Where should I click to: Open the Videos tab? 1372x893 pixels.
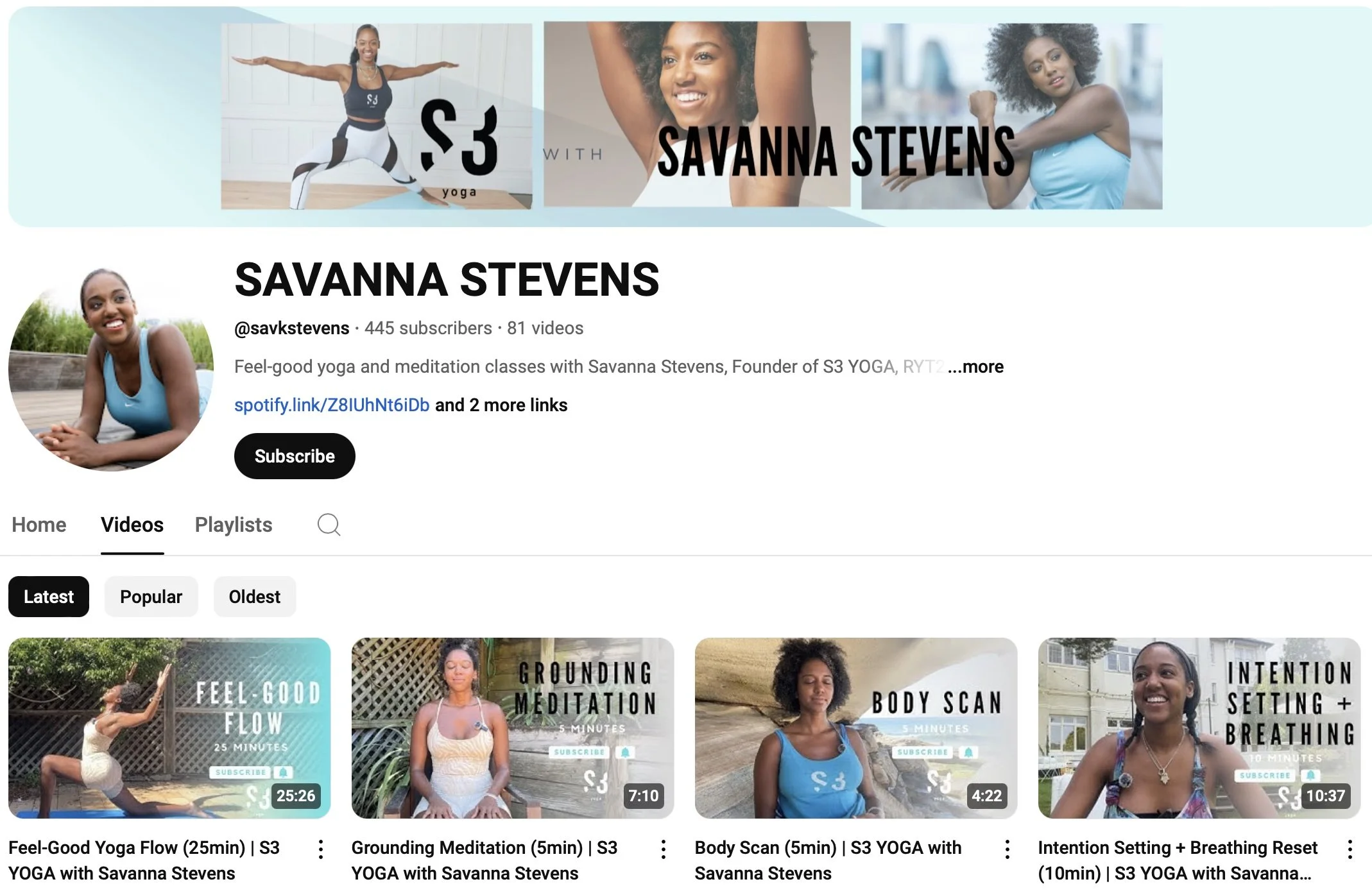[132, 525]
